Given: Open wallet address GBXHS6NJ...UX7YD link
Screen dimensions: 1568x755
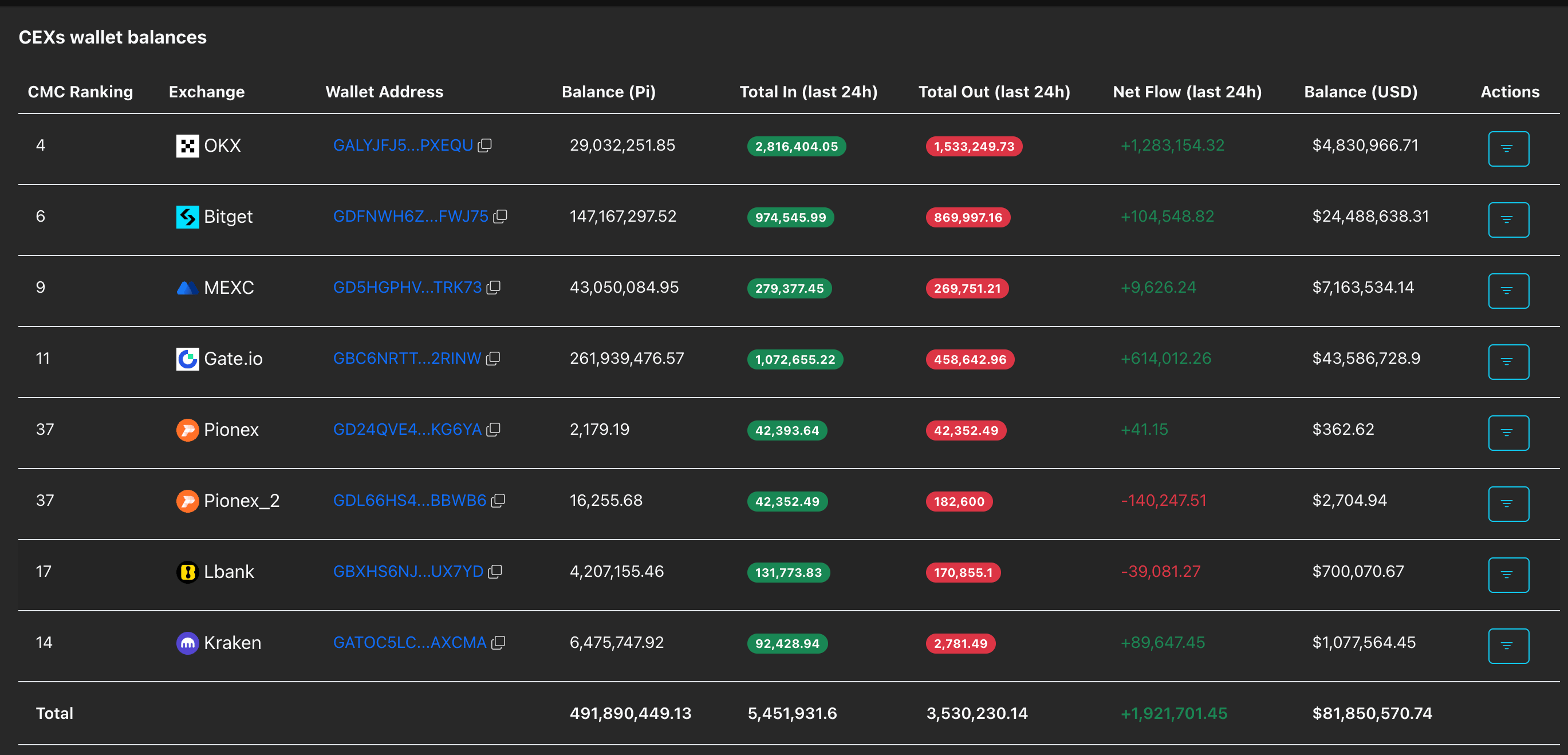Looking at the screenshot, I should (x=408, y=572).
